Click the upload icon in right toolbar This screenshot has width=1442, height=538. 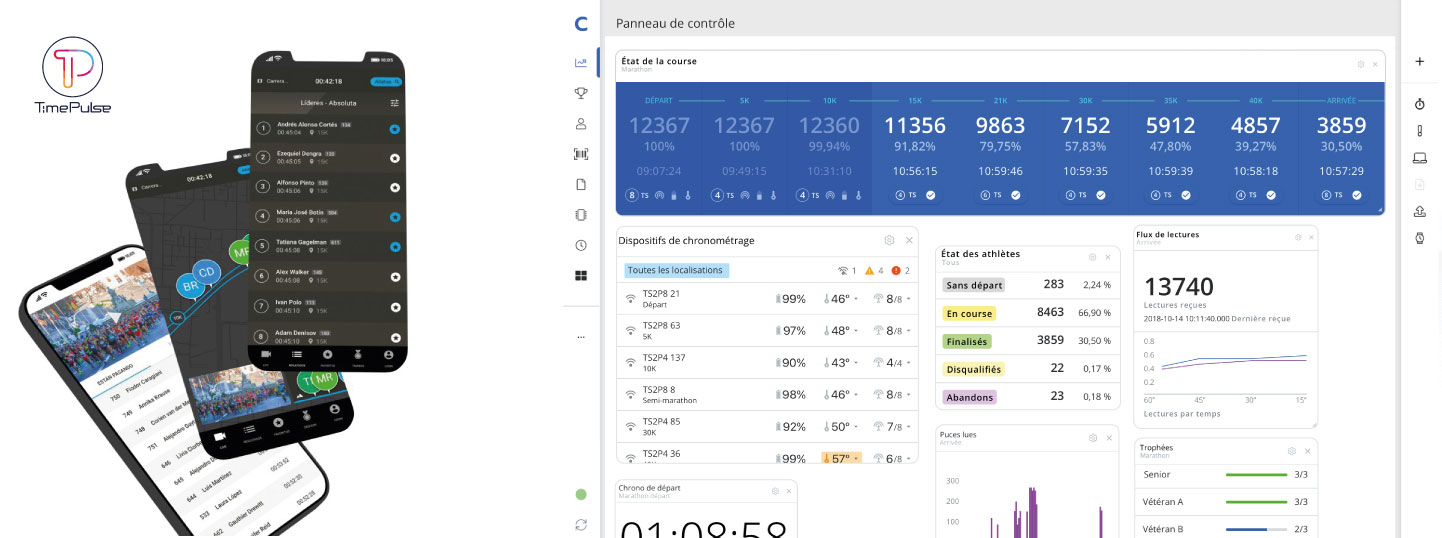tap(1419, 211)
